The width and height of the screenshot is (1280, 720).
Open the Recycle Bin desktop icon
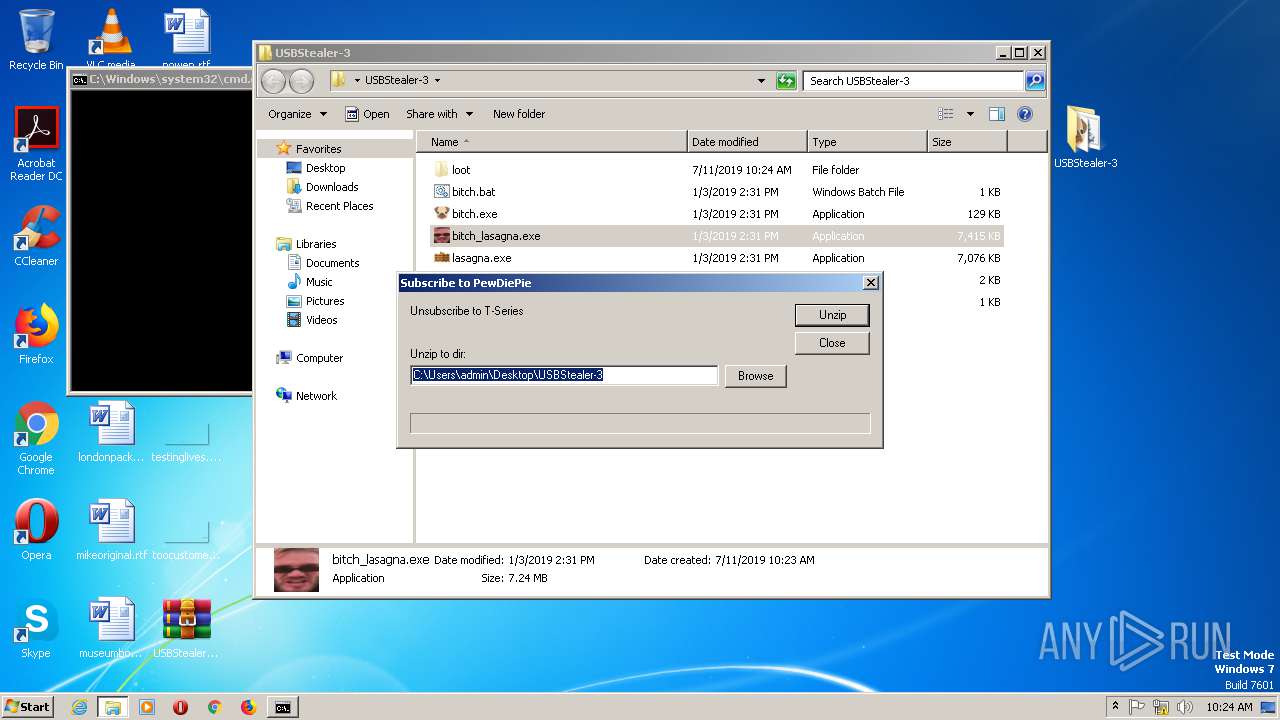click(36, 40)
